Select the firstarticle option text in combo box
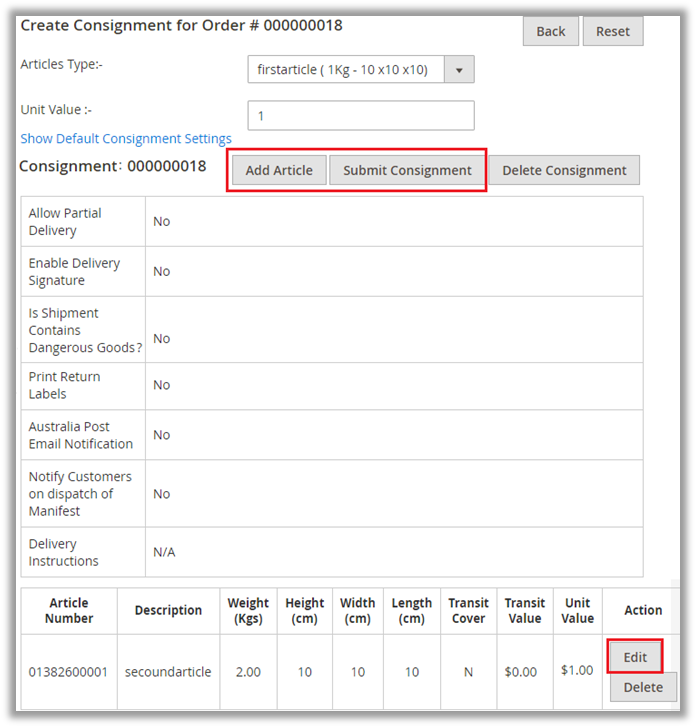The height and width of the screenshot is (728, 697). click(343, 70)
